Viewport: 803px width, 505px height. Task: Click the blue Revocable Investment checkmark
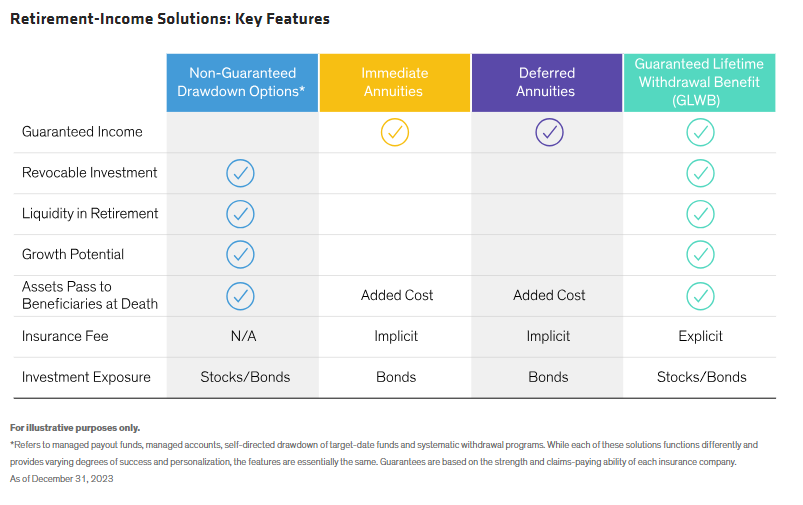240,173
